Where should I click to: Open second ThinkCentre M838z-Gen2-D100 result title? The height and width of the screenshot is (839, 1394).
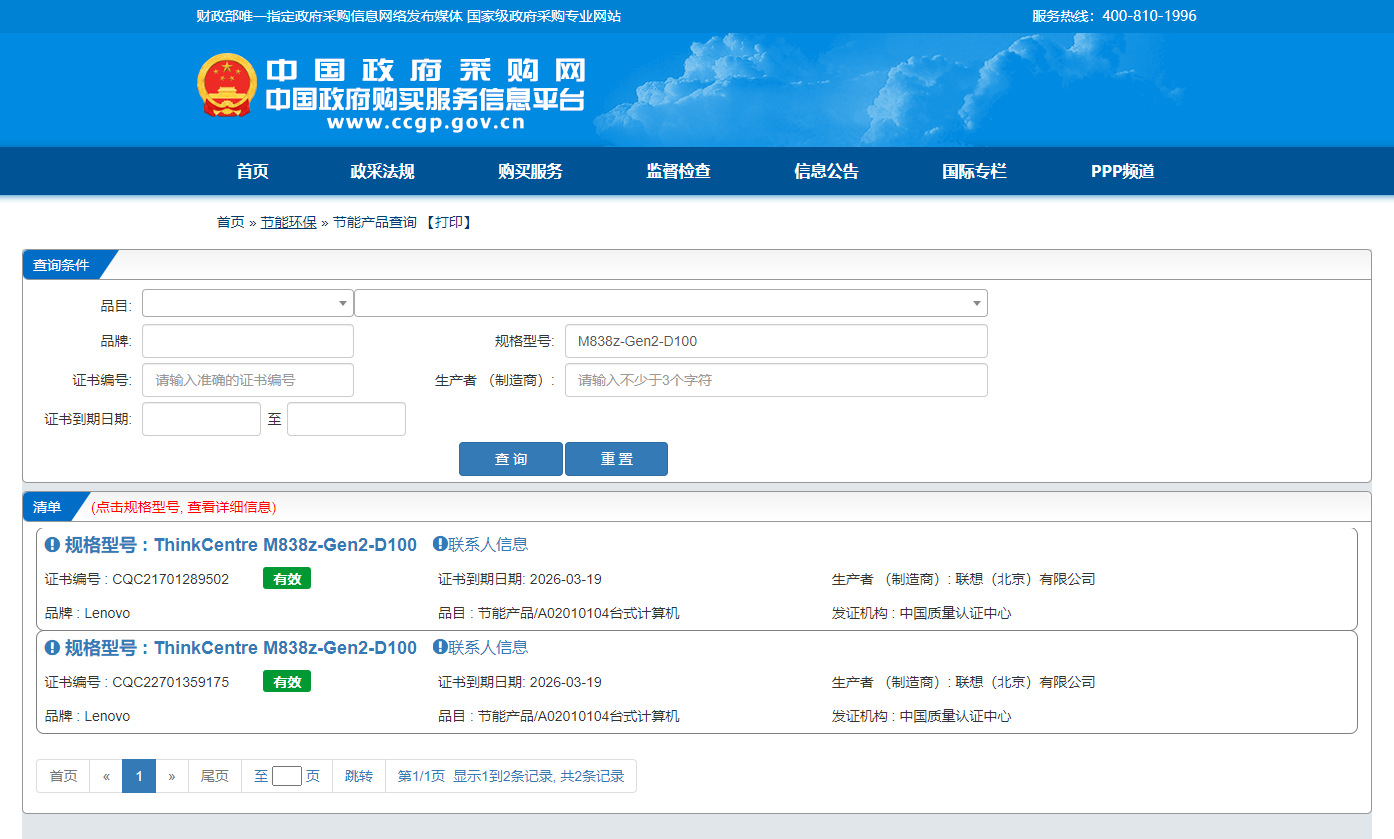(241, 648)
